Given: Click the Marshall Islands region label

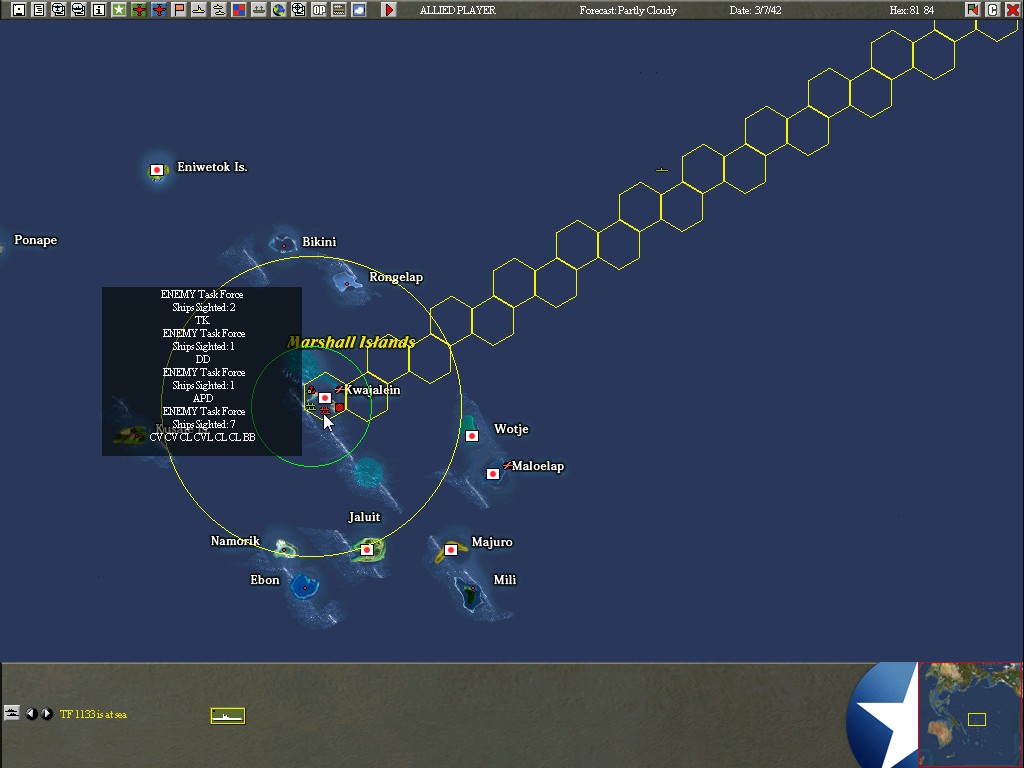Looking at the screenshot, I should click(x=351, y=342).
